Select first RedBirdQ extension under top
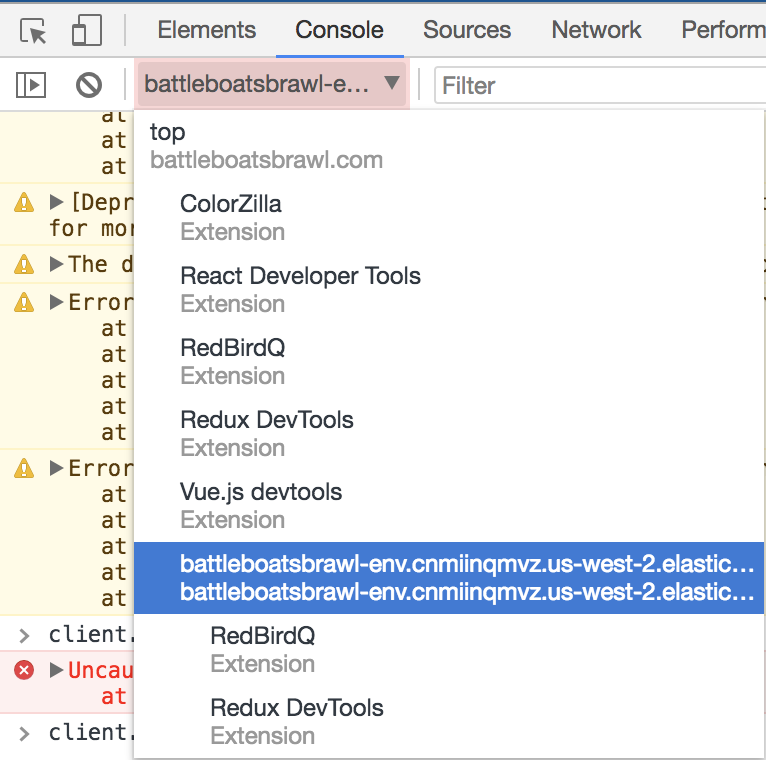The image size is (766, 760). pos(449,362)
